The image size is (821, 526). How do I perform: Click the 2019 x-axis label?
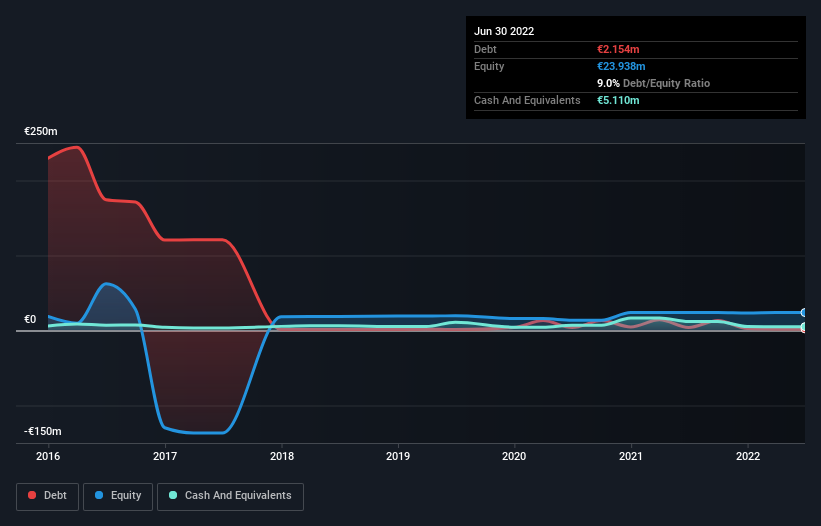point(398,456)
